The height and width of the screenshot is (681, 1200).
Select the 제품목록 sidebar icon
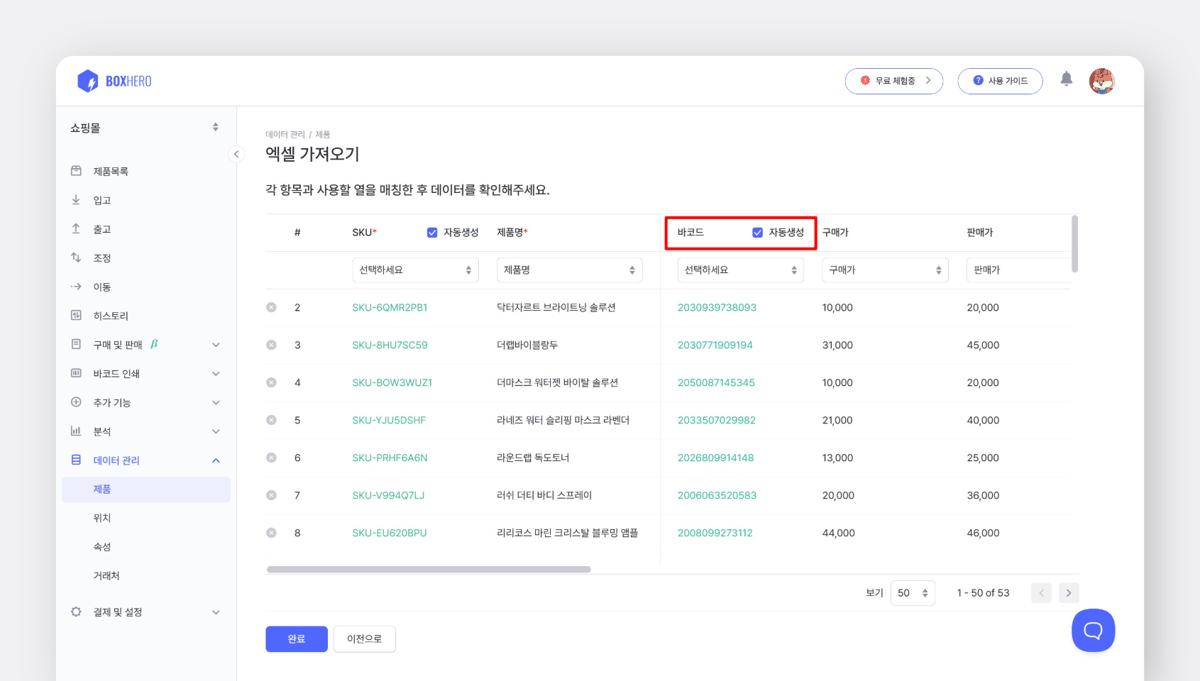click(78, 170)
